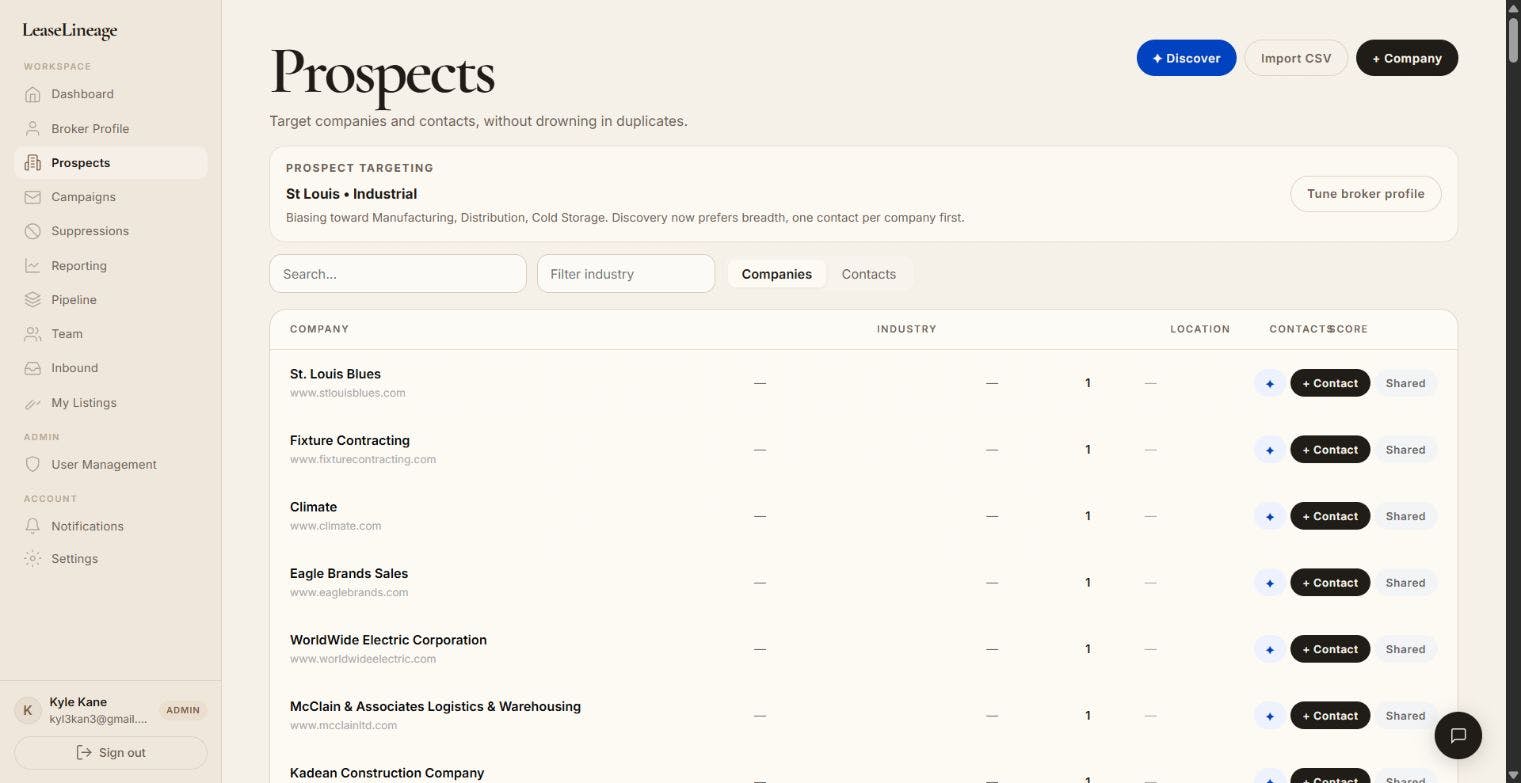The width and height of the screenshot is (1521, 783).
Task: Click the Campaigns envelope icon
Action: pyautogui.click(x=33, y=197)
